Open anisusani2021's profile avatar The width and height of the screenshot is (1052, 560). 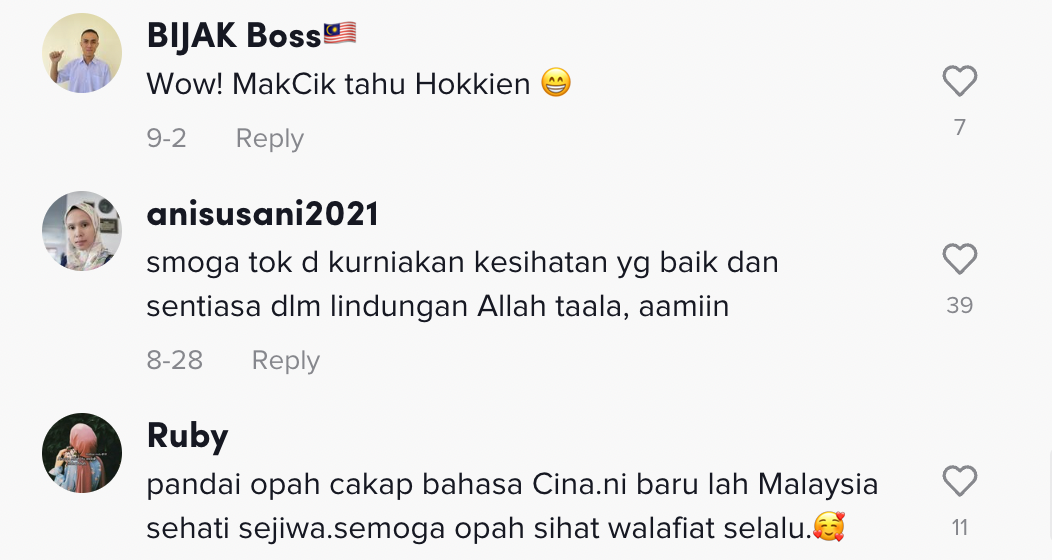coord(82,231)
